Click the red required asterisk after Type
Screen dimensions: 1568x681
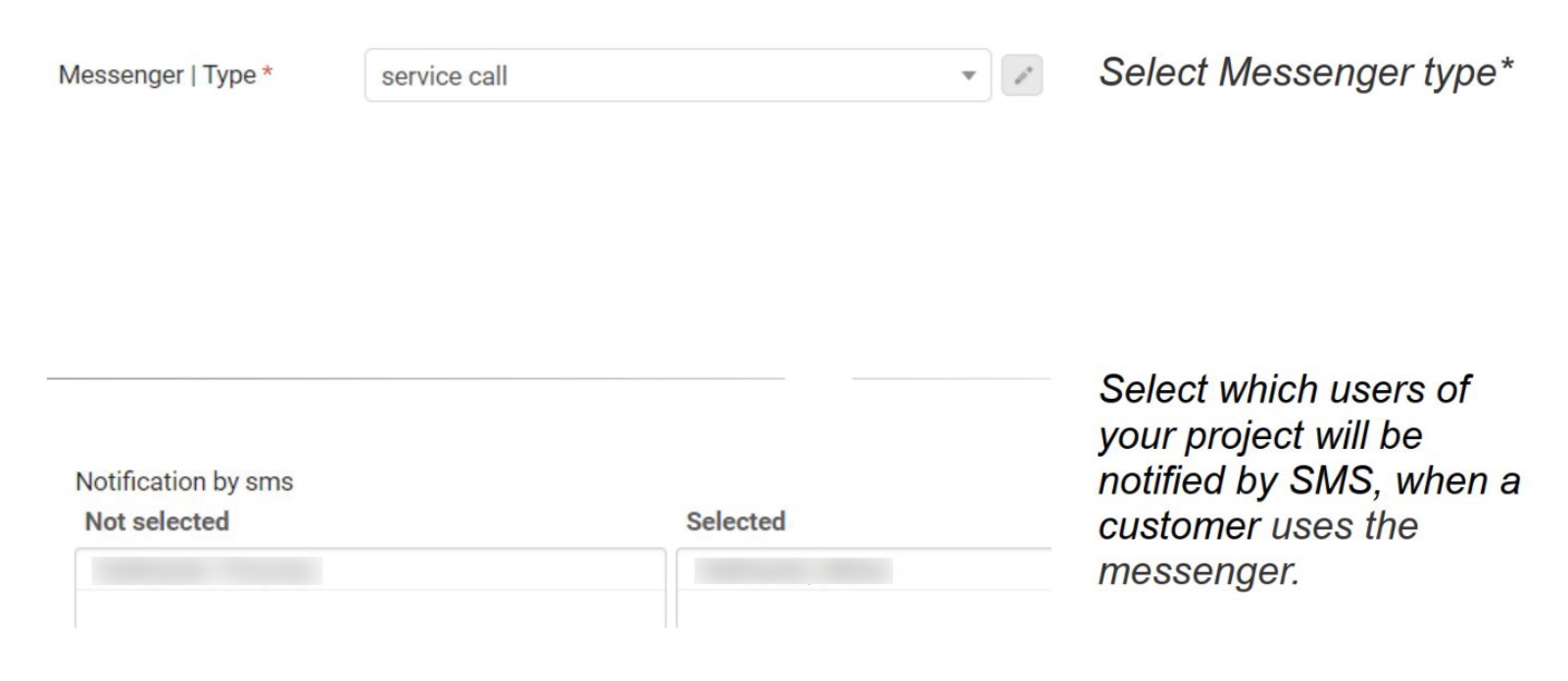[x=268, y=72]
